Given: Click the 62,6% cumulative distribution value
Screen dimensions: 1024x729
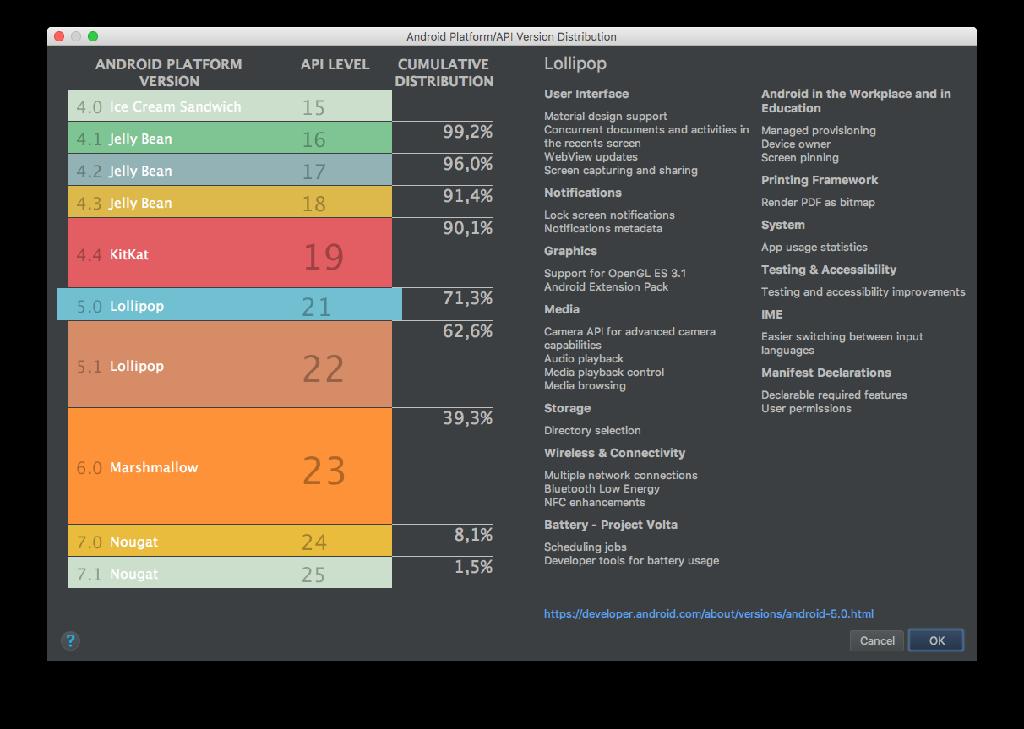Looking at the screenshot, I should tap(468, 331).
